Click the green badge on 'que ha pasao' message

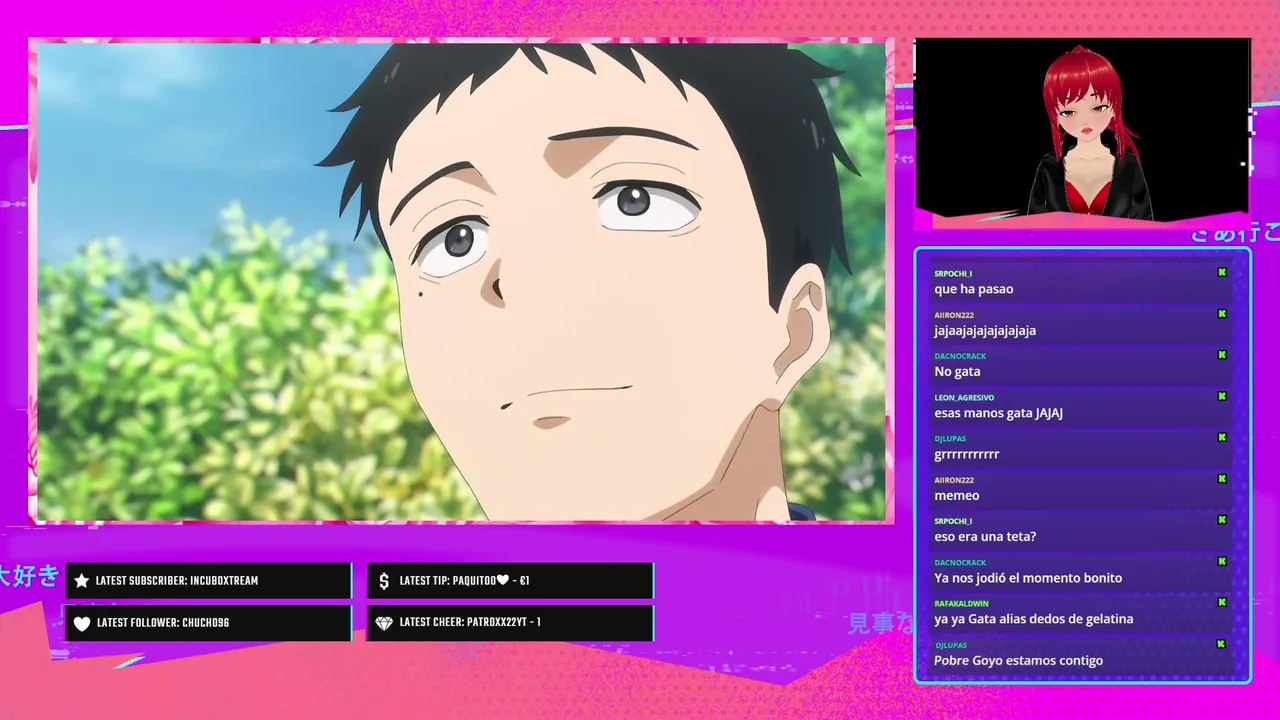[x=1221, y=272]
